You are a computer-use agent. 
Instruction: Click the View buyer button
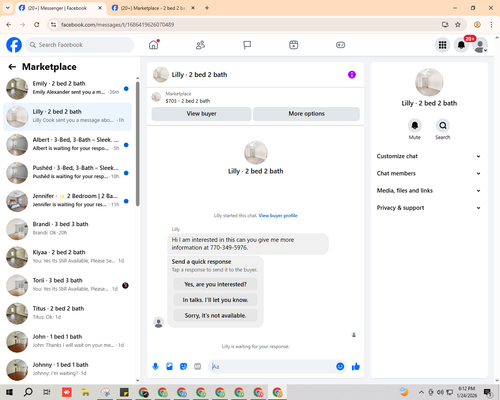(x=201, y=114)
